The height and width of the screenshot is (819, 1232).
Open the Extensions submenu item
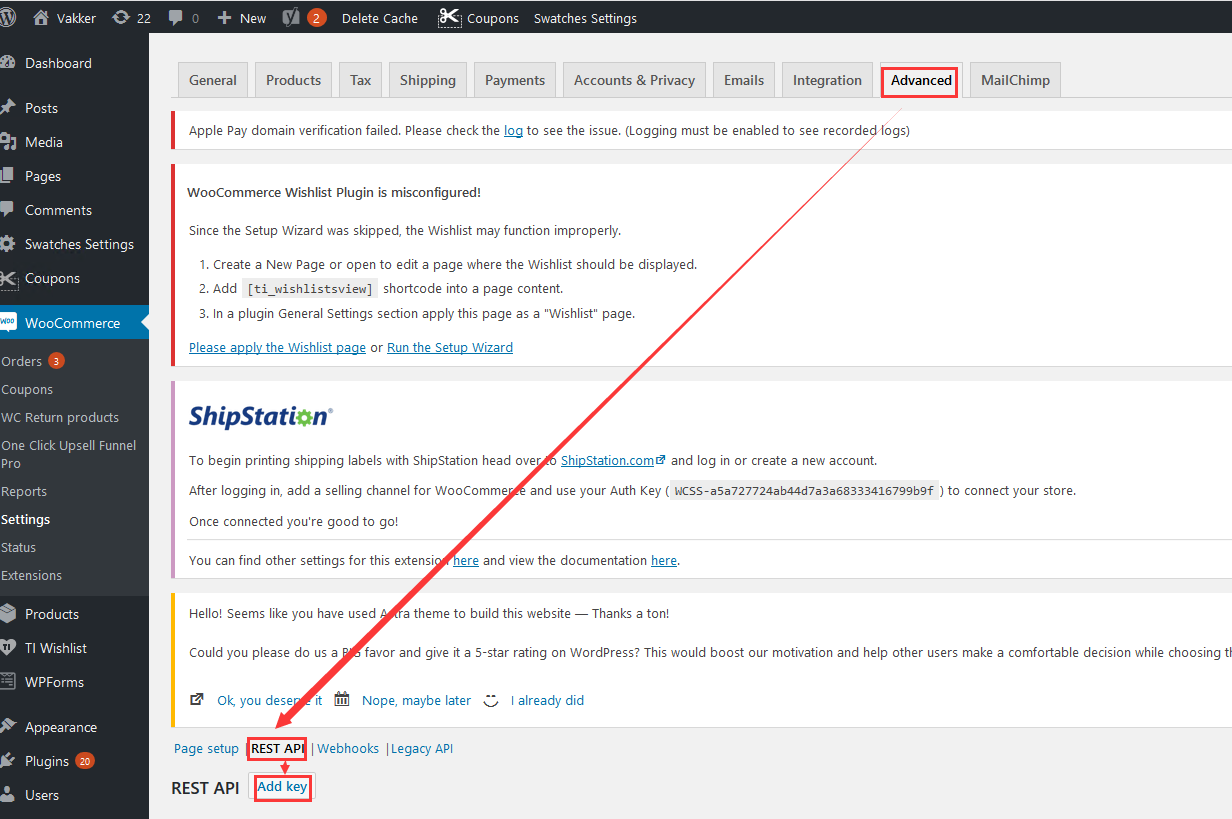click(x=32, y=575)
